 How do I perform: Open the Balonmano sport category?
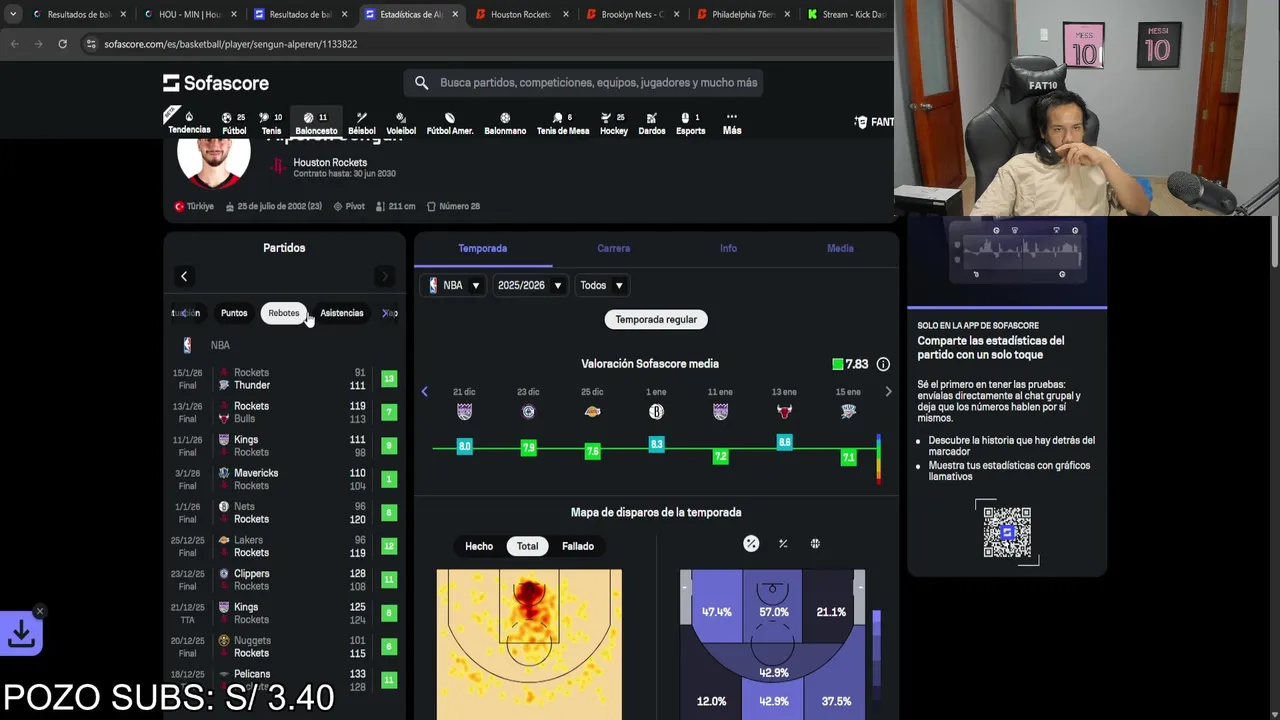pyautogui.click(x=505, y=123)
